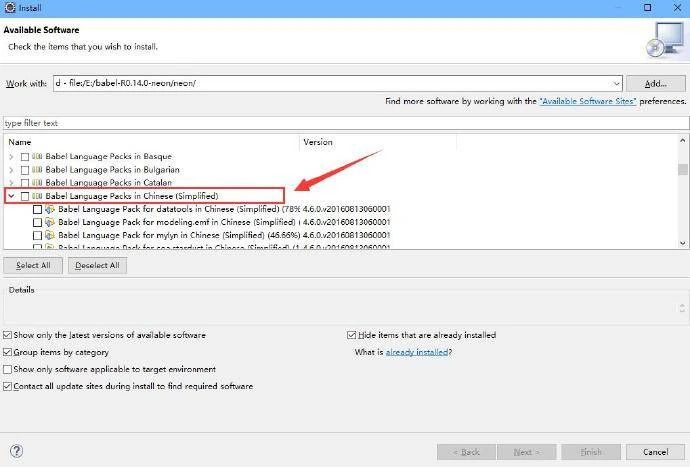Check Babel Language Packs in Chinese (Simplified)
The height and width of the screenshot is (467, 690).
coord(25,196)
